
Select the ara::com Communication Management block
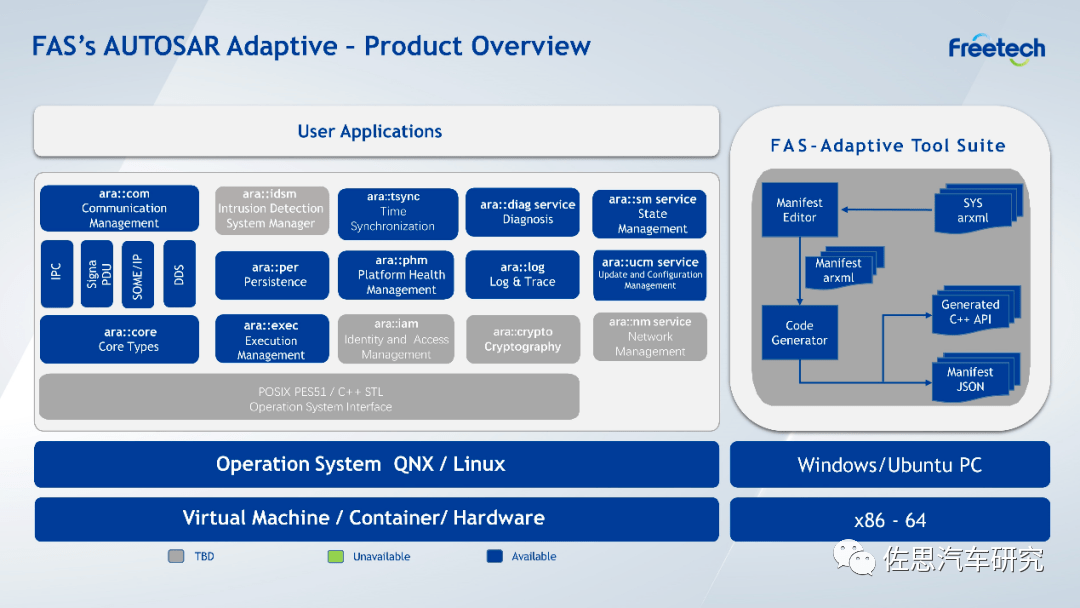(x=124, y=209)
